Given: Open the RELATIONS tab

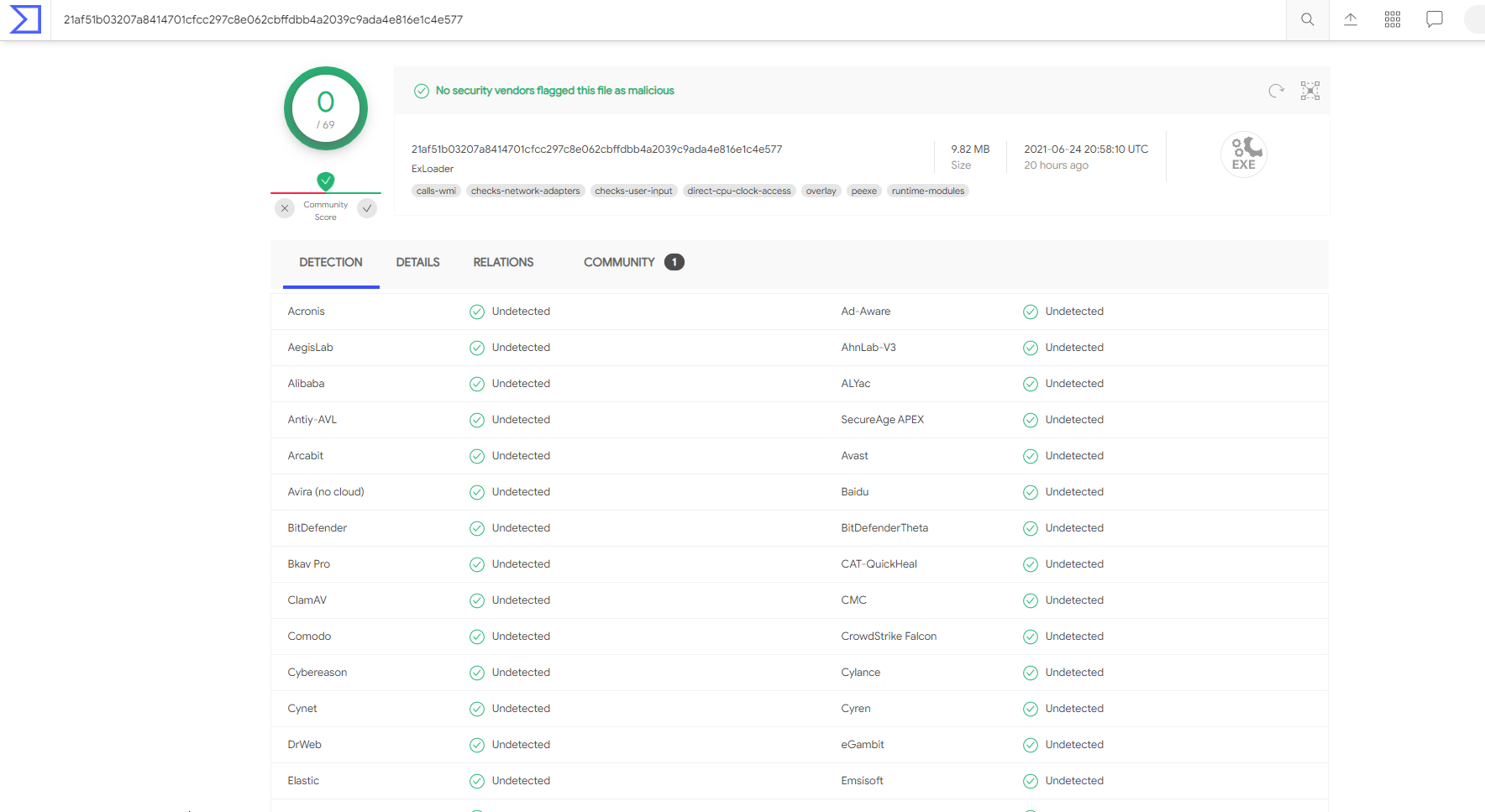Looking at the screenshot, I should pyautogui.click(x=503, y=263).
